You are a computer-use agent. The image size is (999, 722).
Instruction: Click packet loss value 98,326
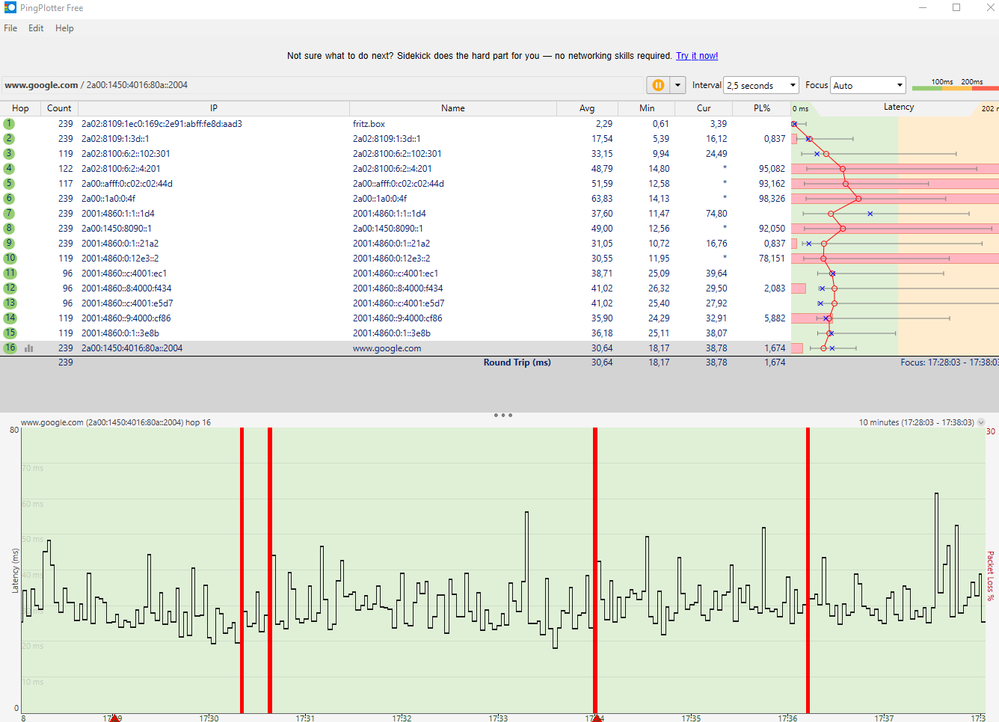tap(772, 198)
